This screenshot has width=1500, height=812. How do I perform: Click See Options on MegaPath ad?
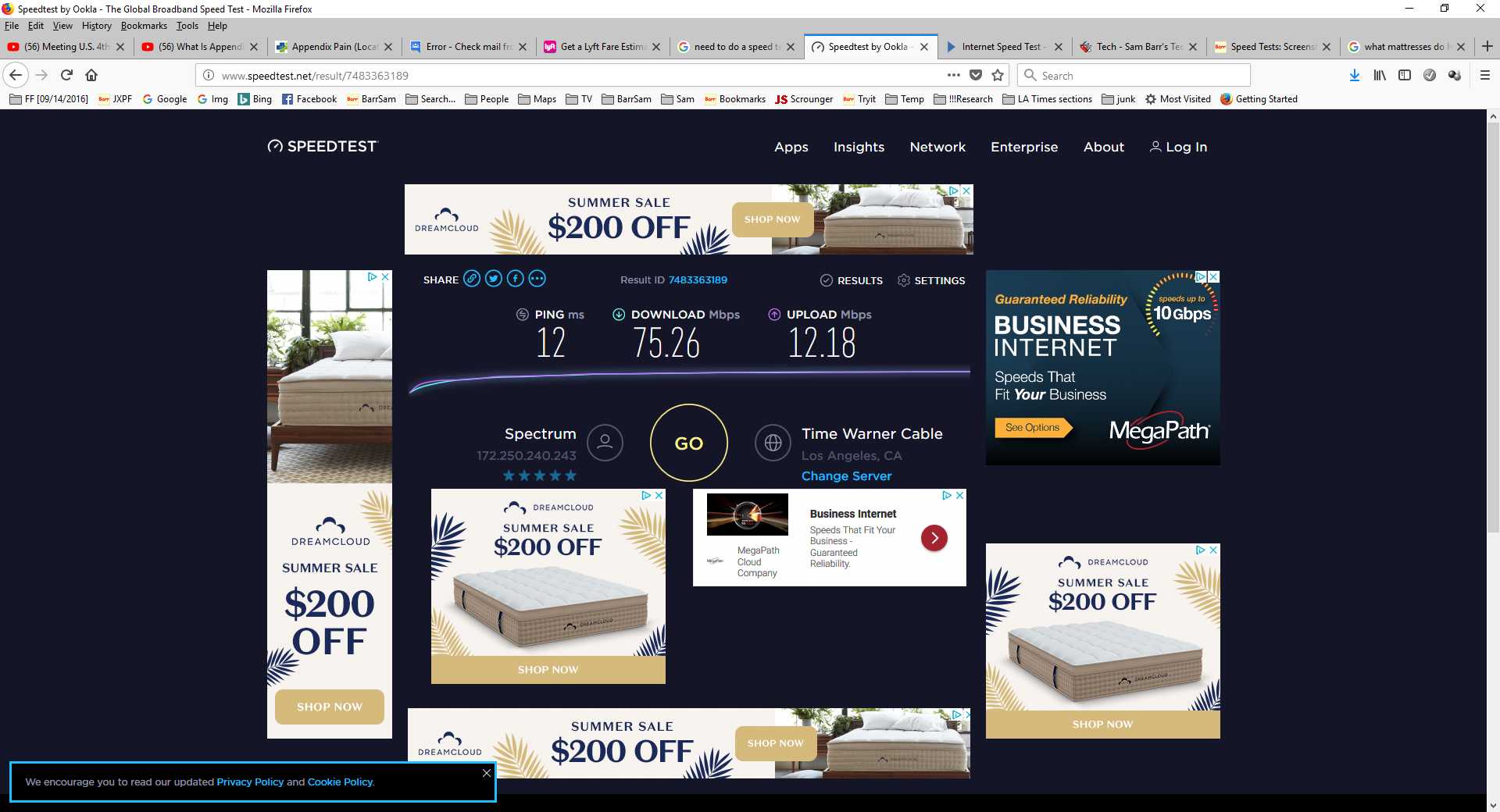click(1032, 427)
